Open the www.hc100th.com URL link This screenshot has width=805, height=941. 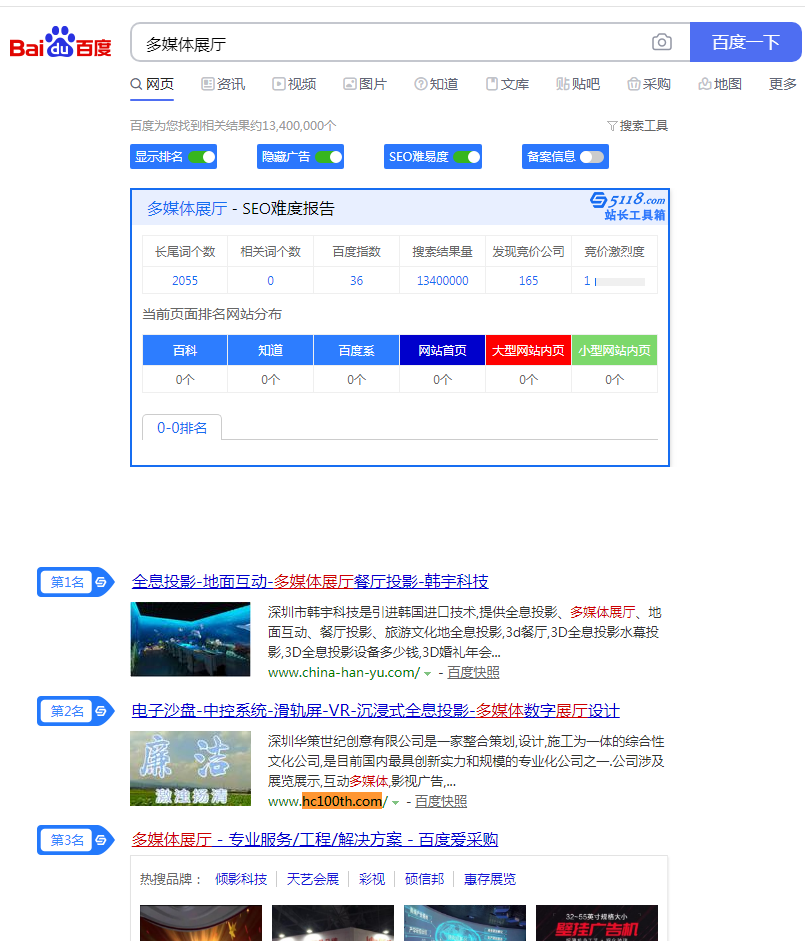pos(328,801)
